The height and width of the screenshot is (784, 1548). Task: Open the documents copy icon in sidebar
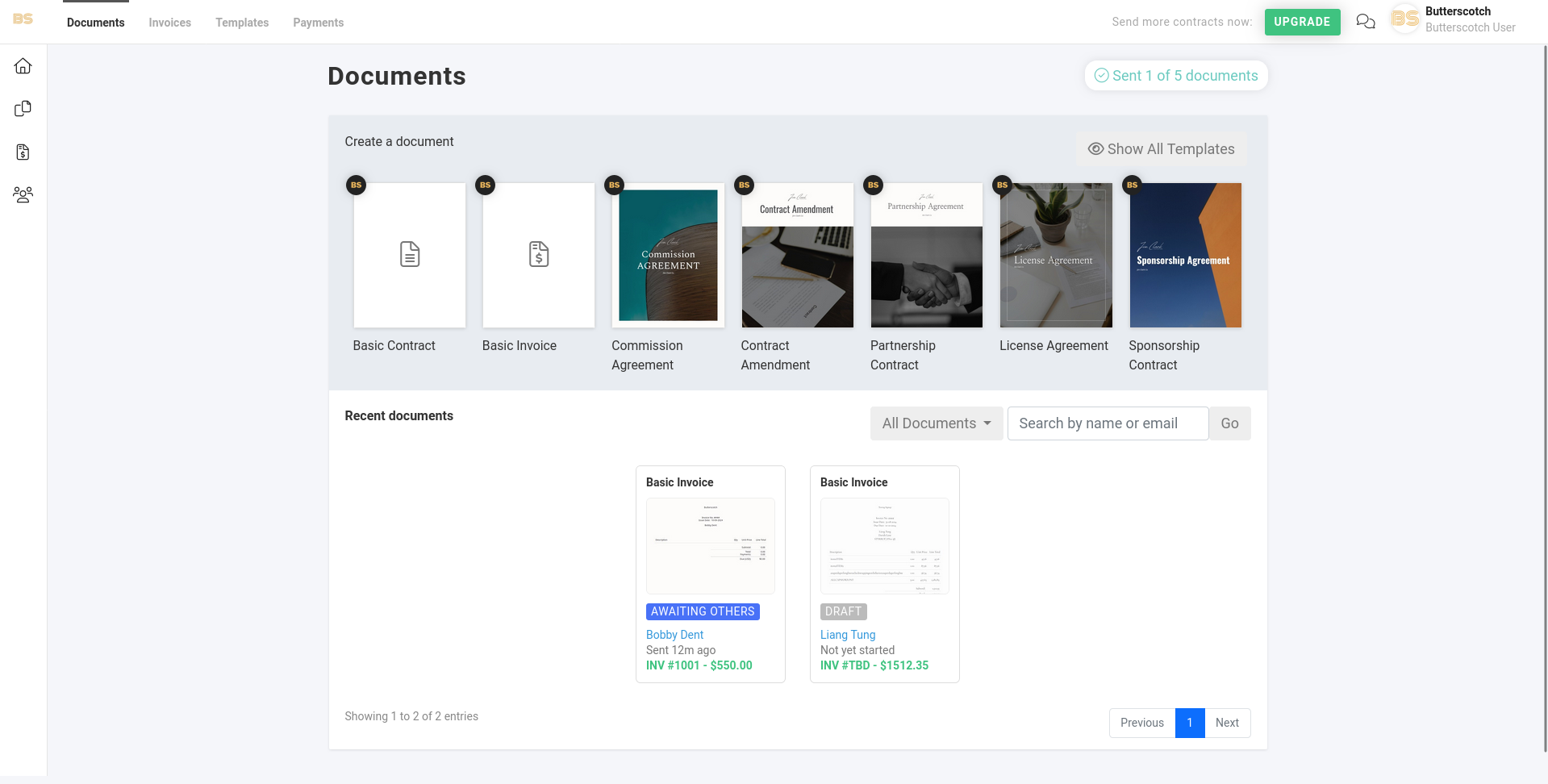click(23, 109)
